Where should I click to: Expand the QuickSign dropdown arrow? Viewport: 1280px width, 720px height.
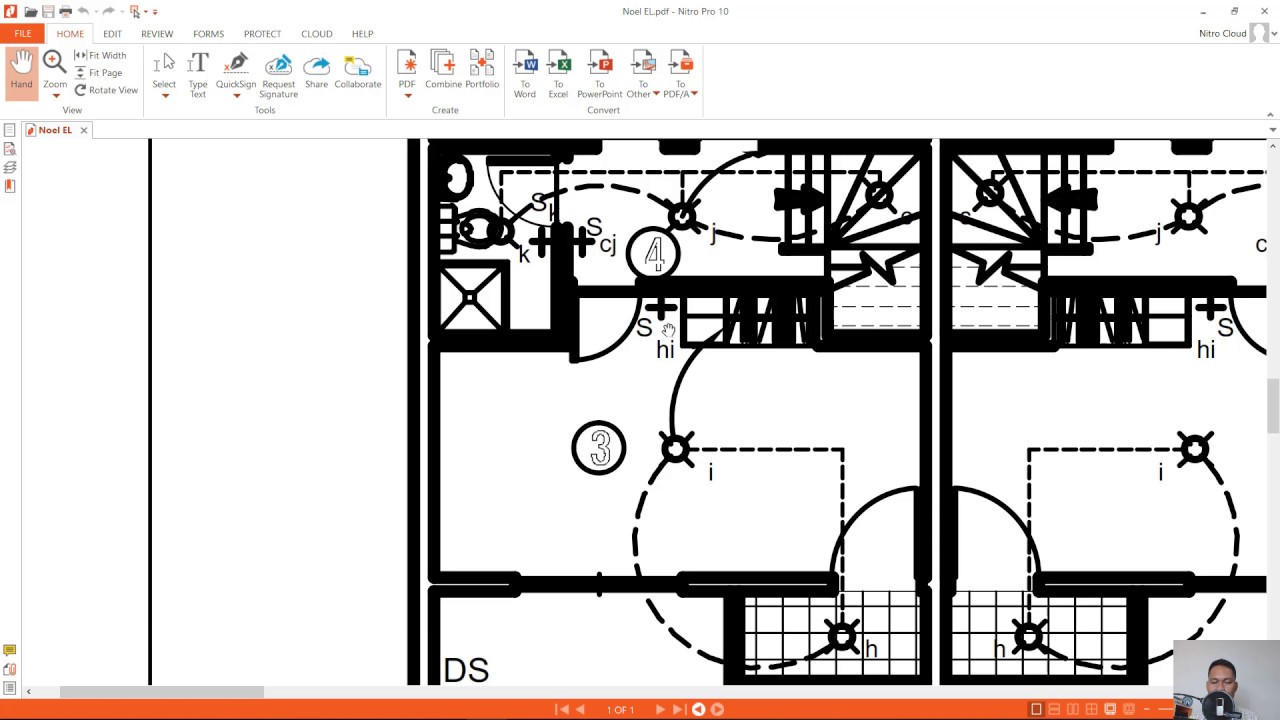pyautogui.click(x=236, y=96)
